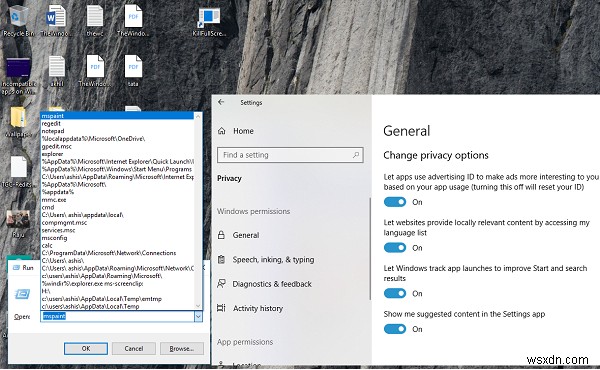Select the Incompatible apps desktop icon
This screenshot has width=600, height=370.
click(x=18, y=77)
